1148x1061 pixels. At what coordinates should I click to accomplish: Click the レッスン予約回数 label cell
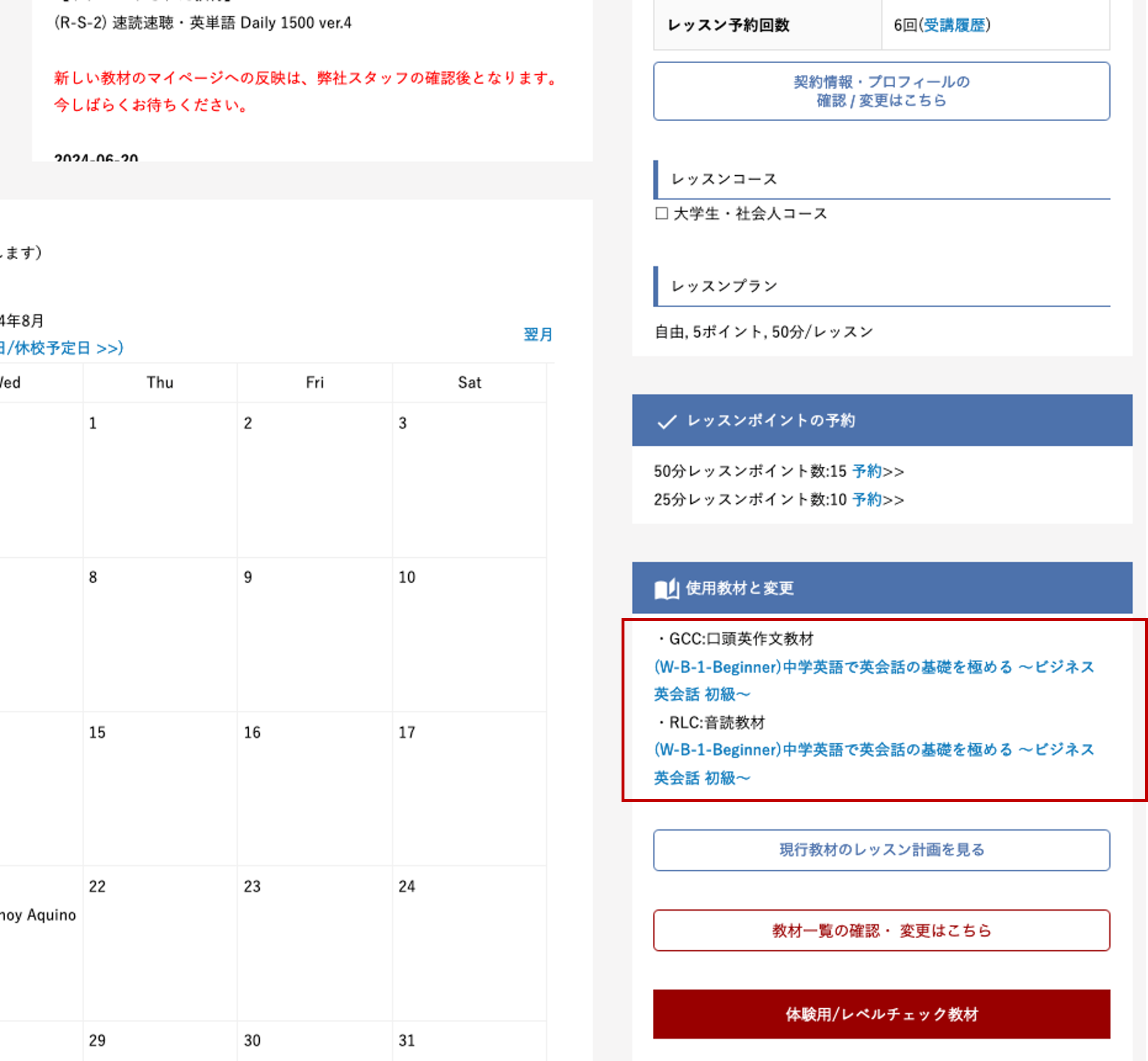coord(768,25)
